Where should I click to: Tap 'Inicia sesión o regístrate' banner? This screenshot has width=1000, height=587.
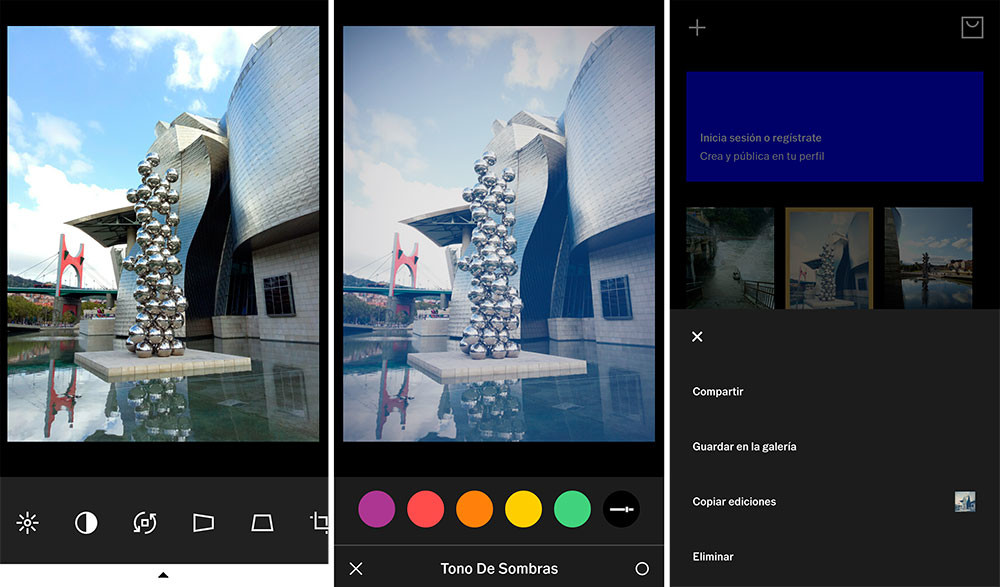pos(835,126)
